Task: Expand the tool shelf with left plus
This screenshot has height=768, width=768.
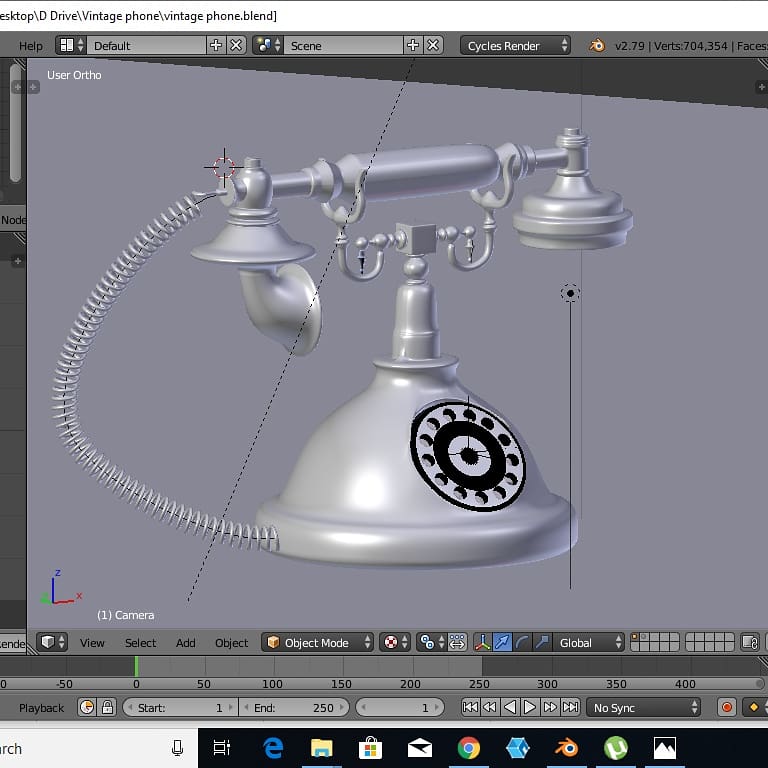Action: point(33,87)
